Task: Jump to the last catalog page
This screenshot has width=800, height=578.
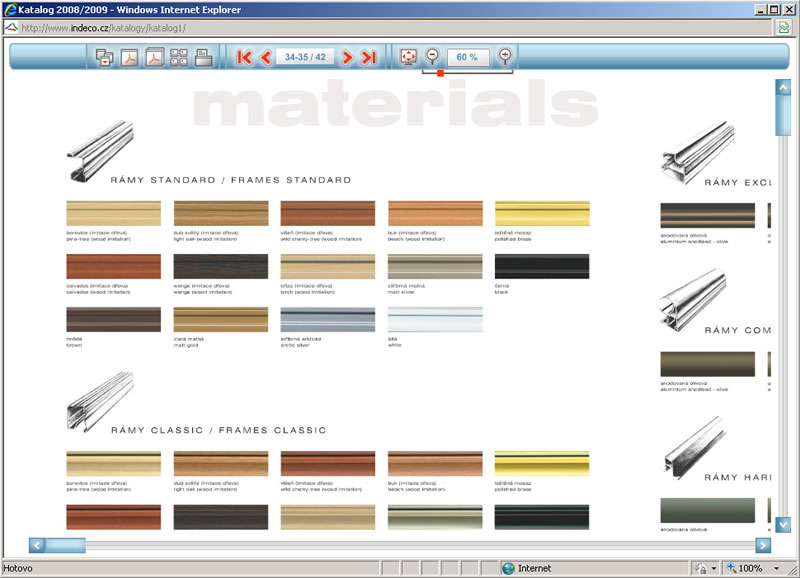Action: coord(369,57)
